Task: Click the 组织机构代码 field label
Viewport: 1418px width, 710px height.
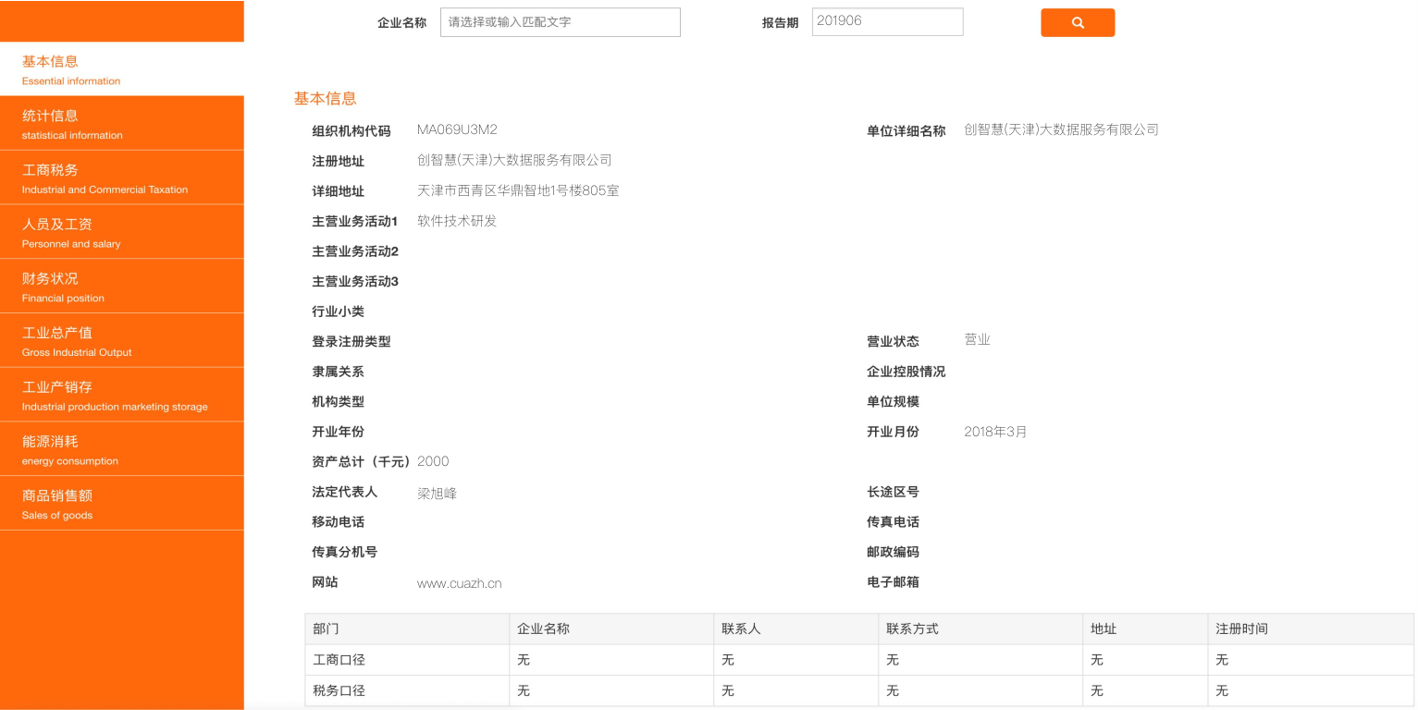Action: click(x=351, y=131)
